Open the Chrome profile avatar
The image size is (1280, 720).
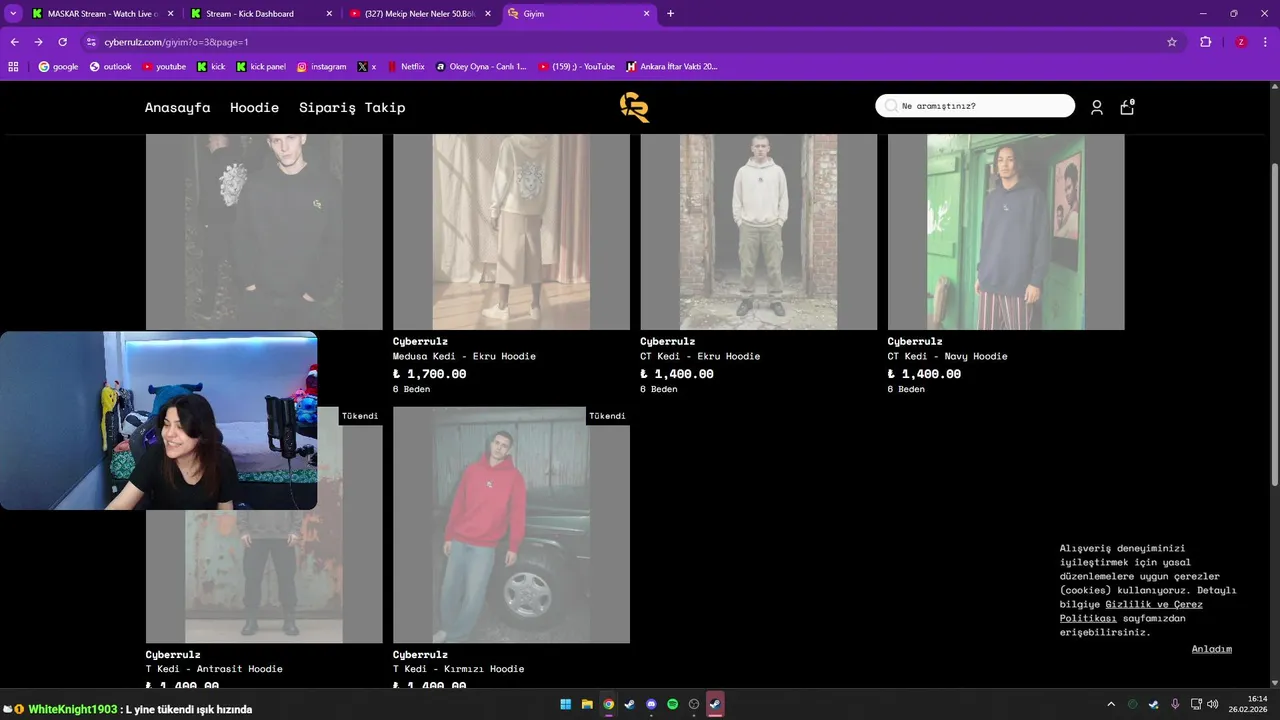1241,42
